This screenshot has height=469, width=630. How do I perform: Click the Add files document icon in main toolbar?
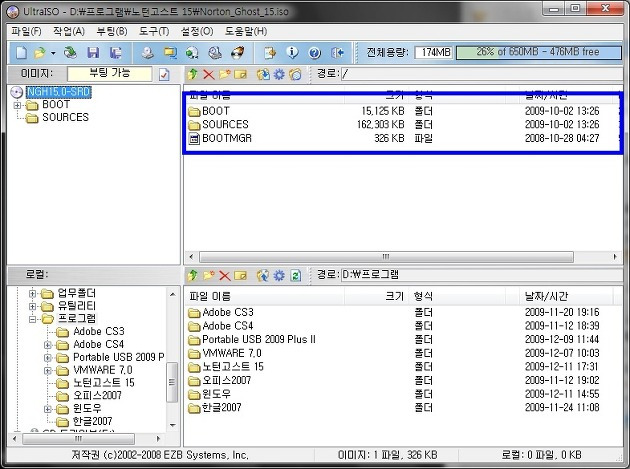pos(270,52)
